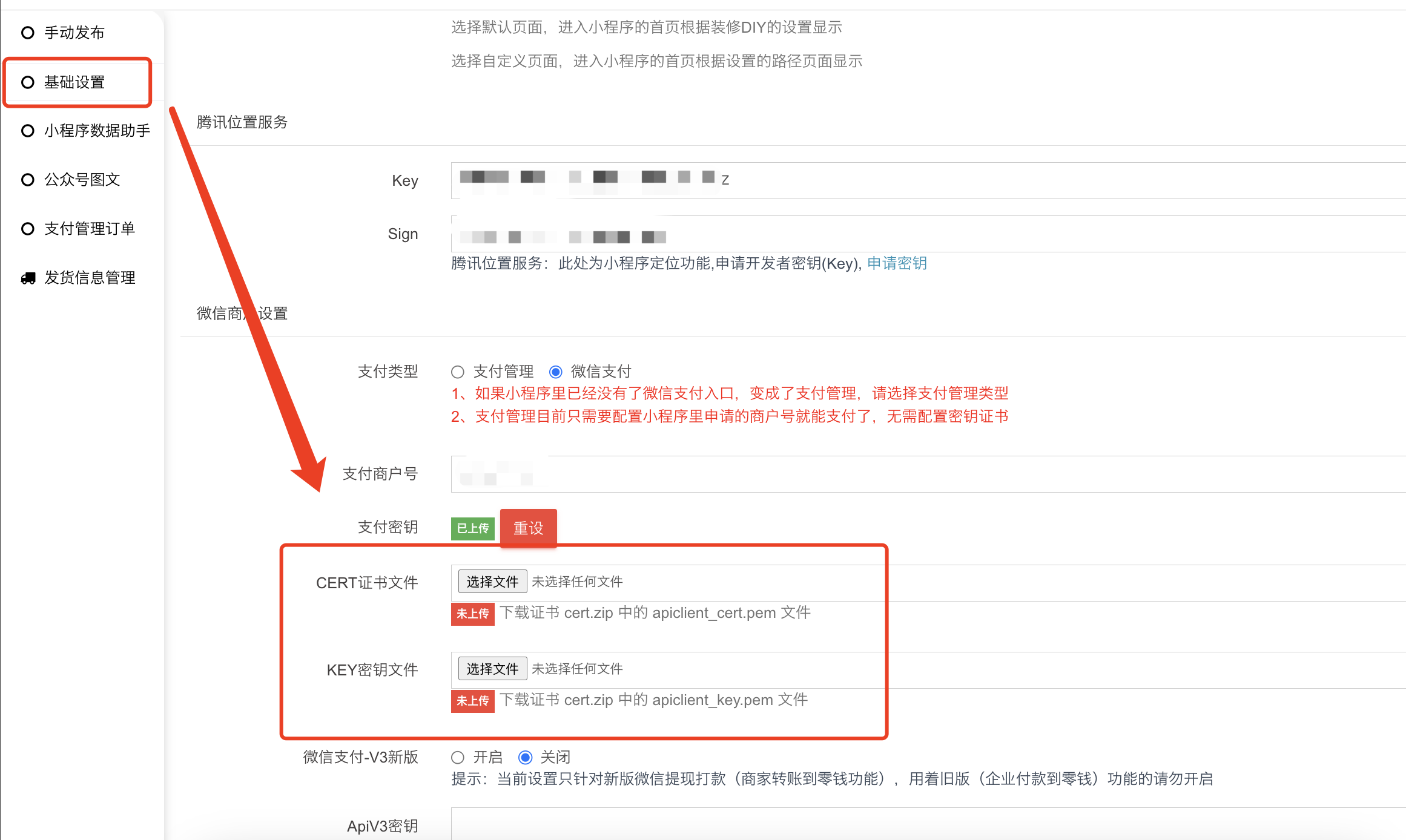
Task: Select the 微信支付 payment type radio
Action: (x=555, y=372)
